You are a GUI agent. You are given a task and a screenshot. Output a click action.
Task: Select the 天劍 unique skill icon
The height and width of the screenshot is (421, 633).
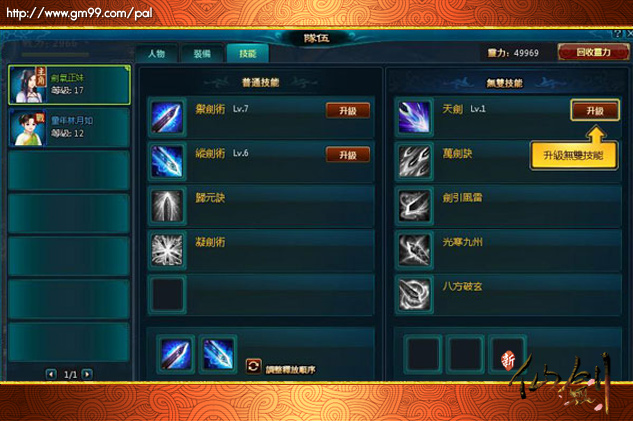[414, 117]
